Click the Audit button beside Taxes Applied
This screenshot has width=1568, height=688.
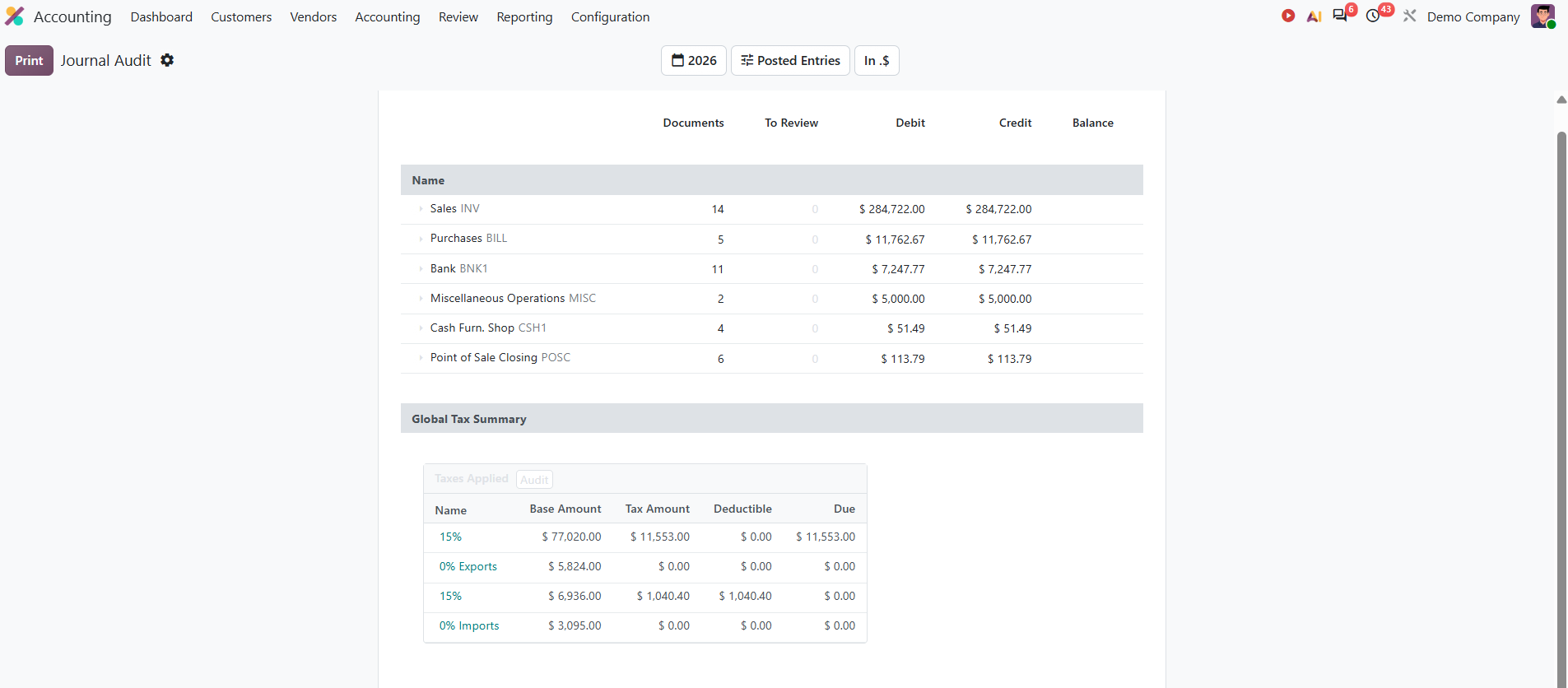(534, 480)
